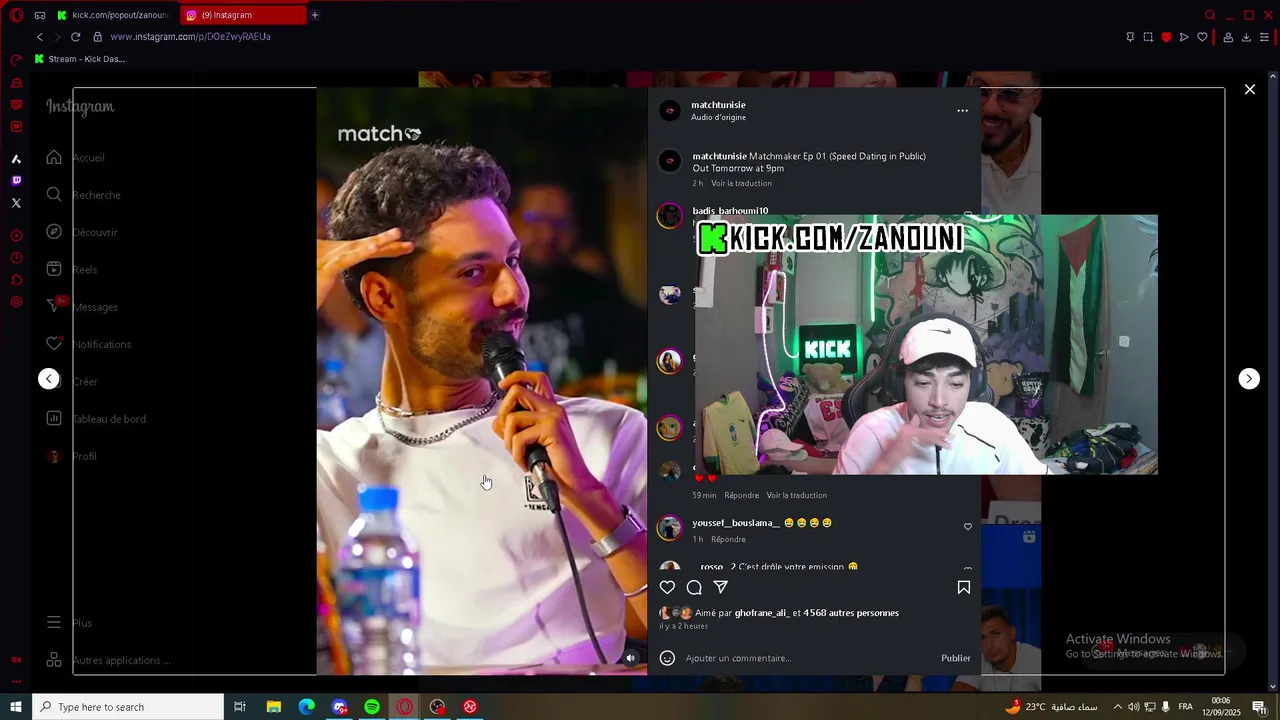Viewport: 1280px width, 720px height.
Task: Like the post with the heart icon
Action: (667, 587)
